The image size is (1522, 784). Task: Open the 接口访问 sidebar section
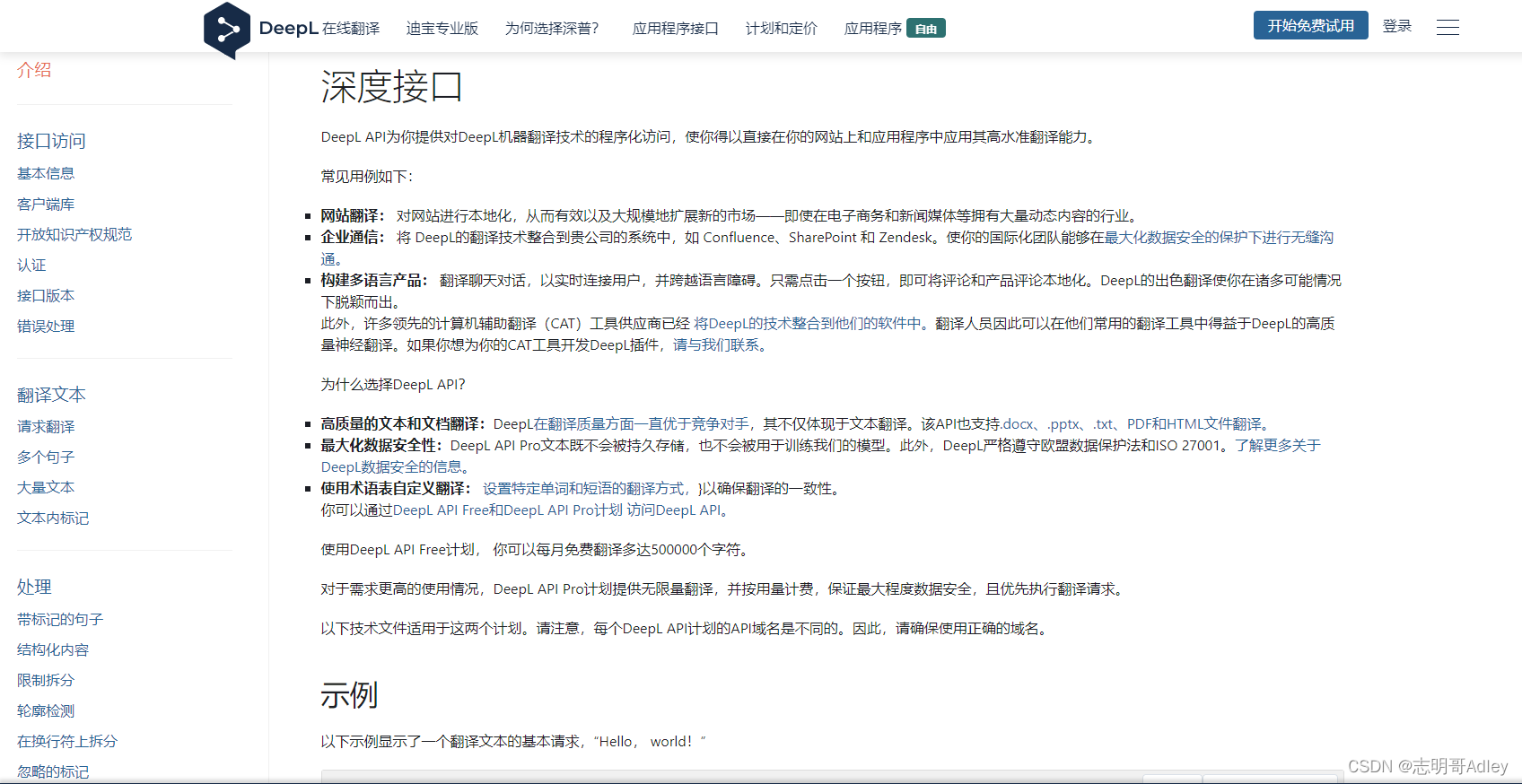(x=51, y=141)
